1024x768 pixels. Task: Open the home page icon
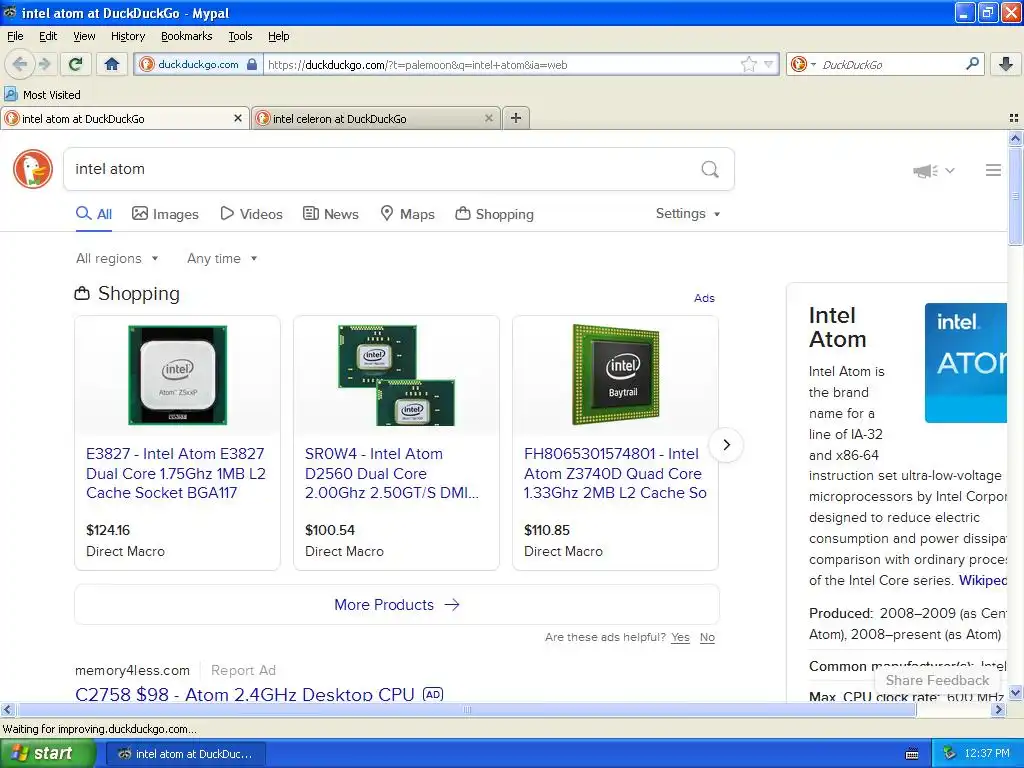[112, 64]
